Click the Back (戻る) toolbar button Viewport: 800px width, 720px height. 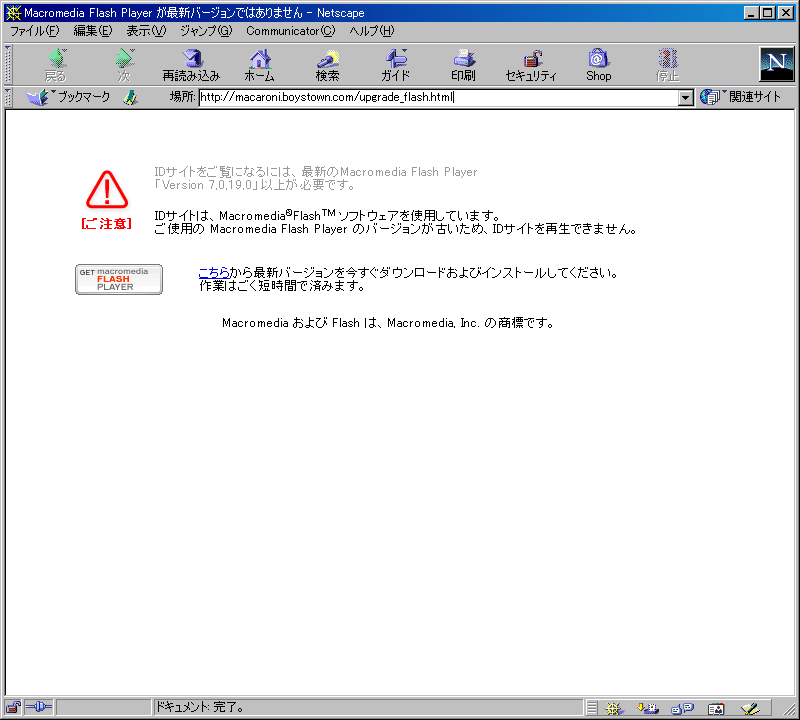[56, 65]
